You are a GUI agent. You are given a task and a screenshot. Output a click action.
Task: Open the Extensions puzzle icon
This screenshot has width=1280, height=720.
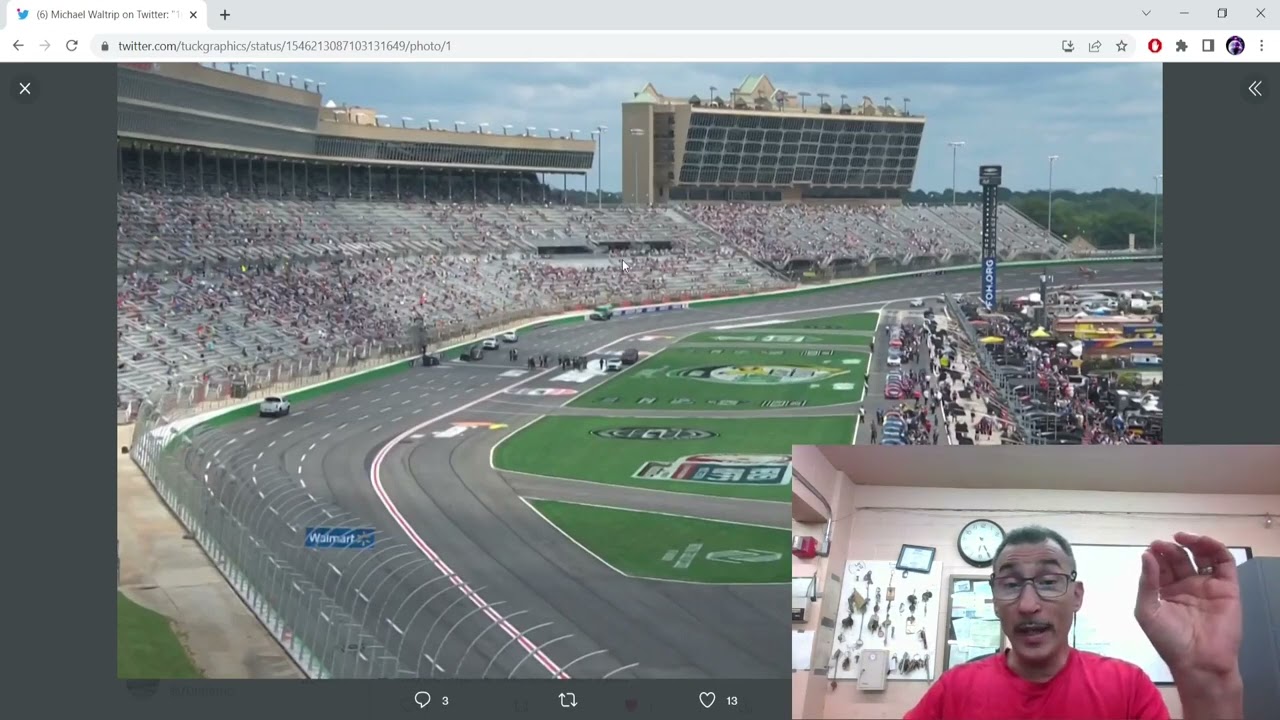[1182, 46]
